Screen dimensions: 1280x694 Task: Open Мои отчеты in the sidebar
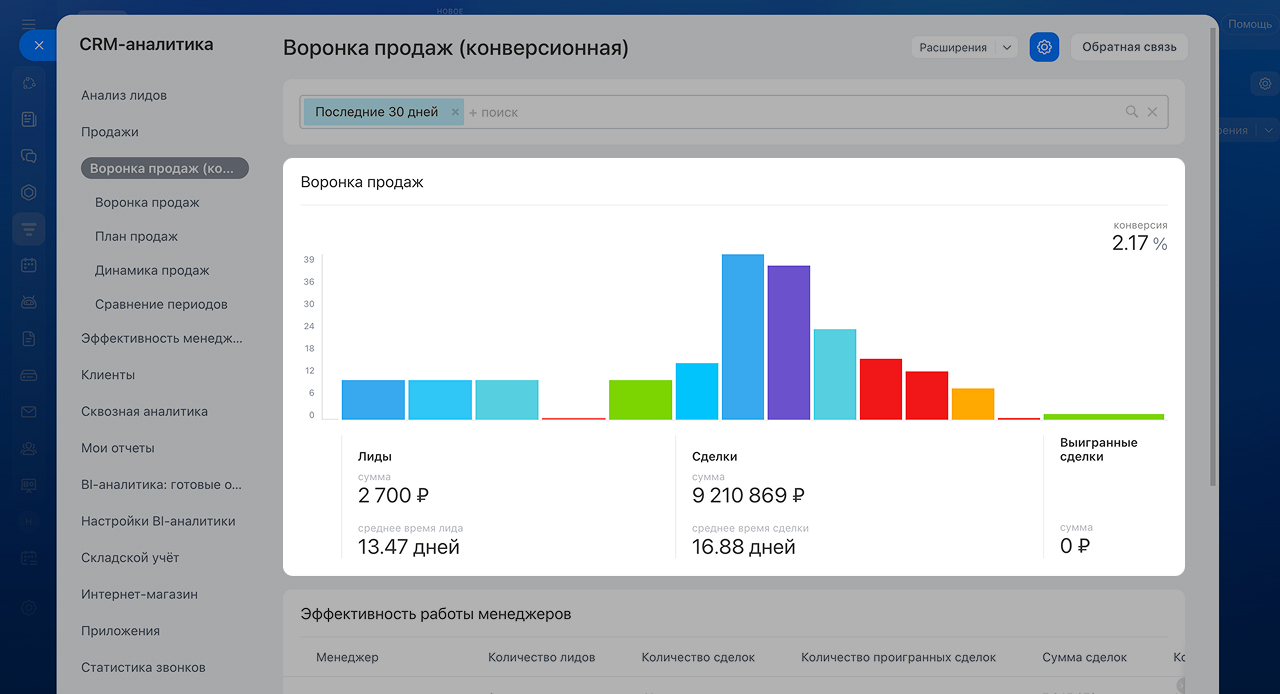[118, 448]
